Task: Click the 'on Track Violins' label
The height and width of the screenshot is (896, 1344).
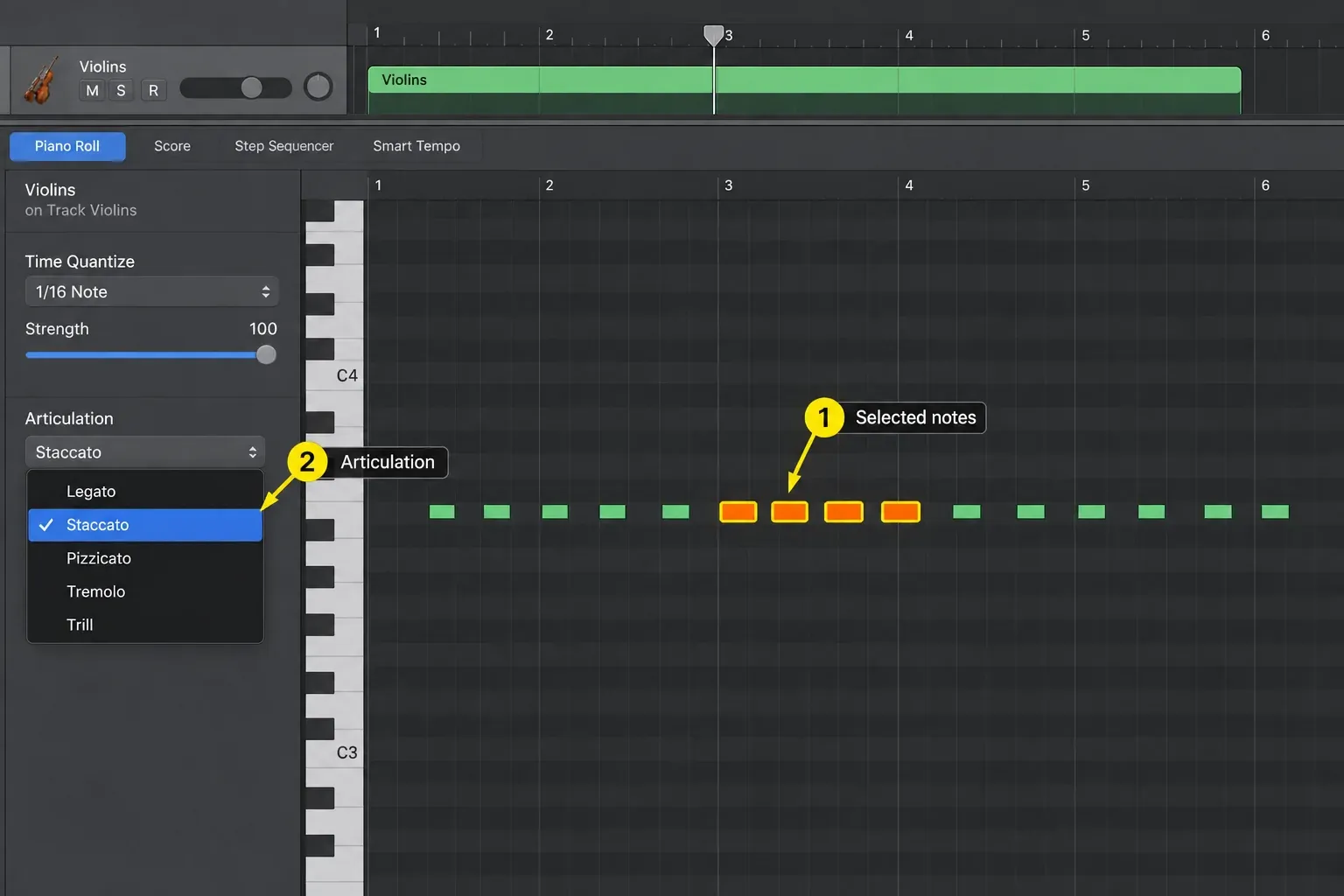Action: [80, 210]
